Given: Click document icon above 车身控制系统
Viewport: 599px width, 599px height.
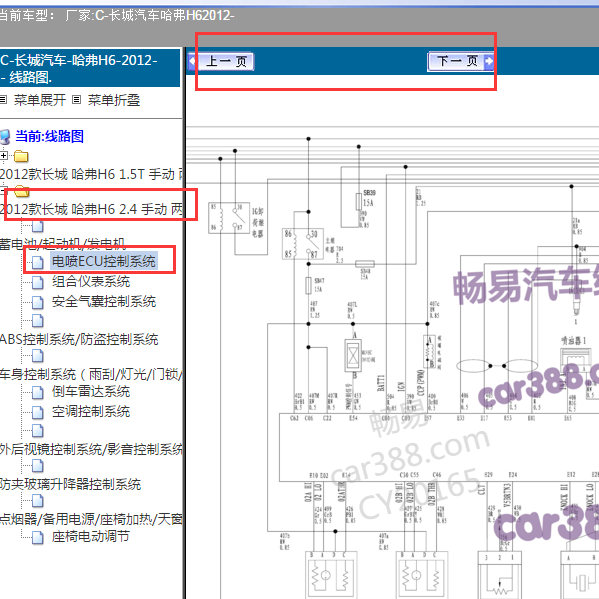Looking at the screenshot, I should coord(38,356).
